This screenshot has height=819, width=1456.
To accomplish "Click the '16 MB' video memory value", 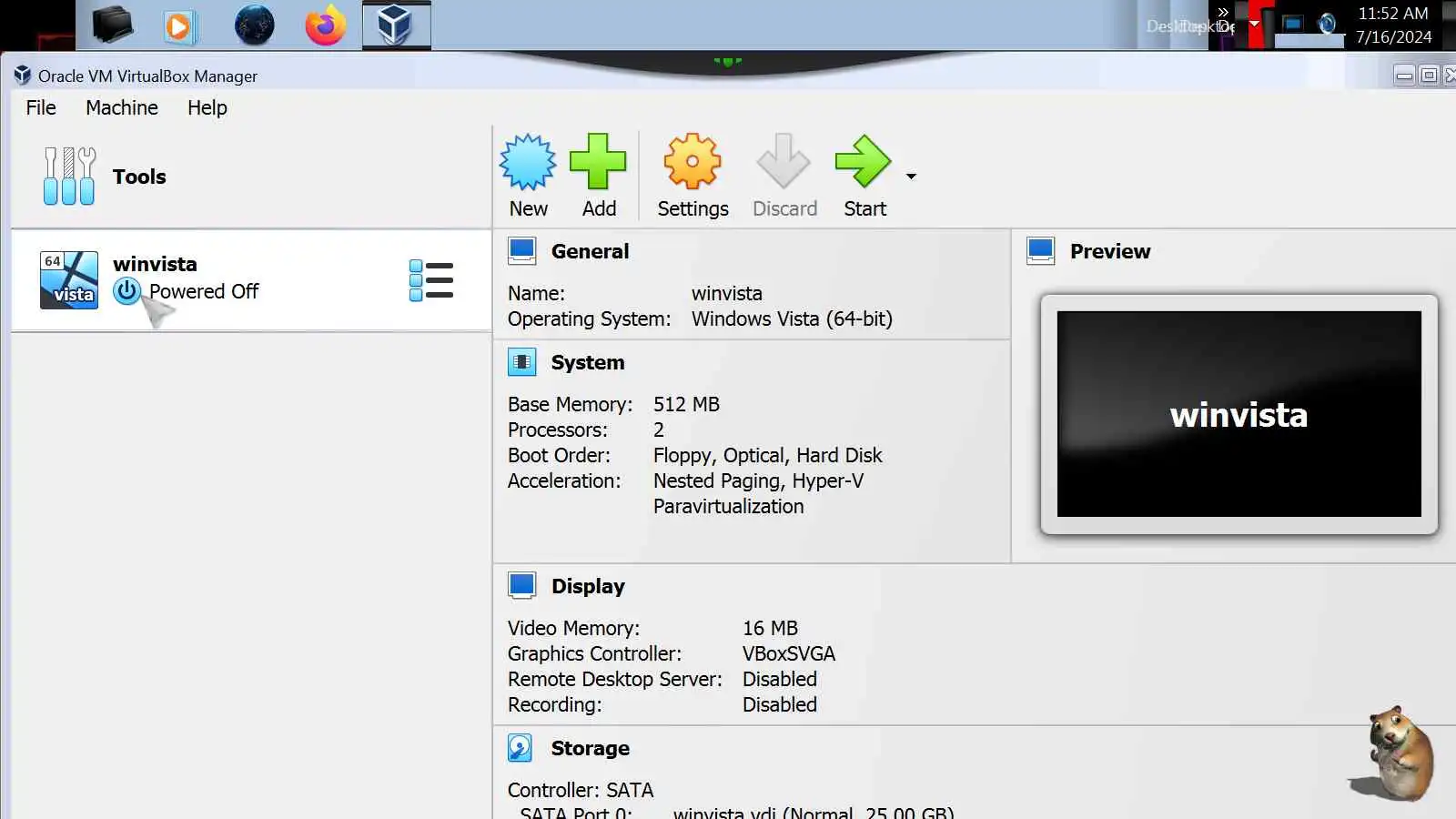I will pos(770,628).
